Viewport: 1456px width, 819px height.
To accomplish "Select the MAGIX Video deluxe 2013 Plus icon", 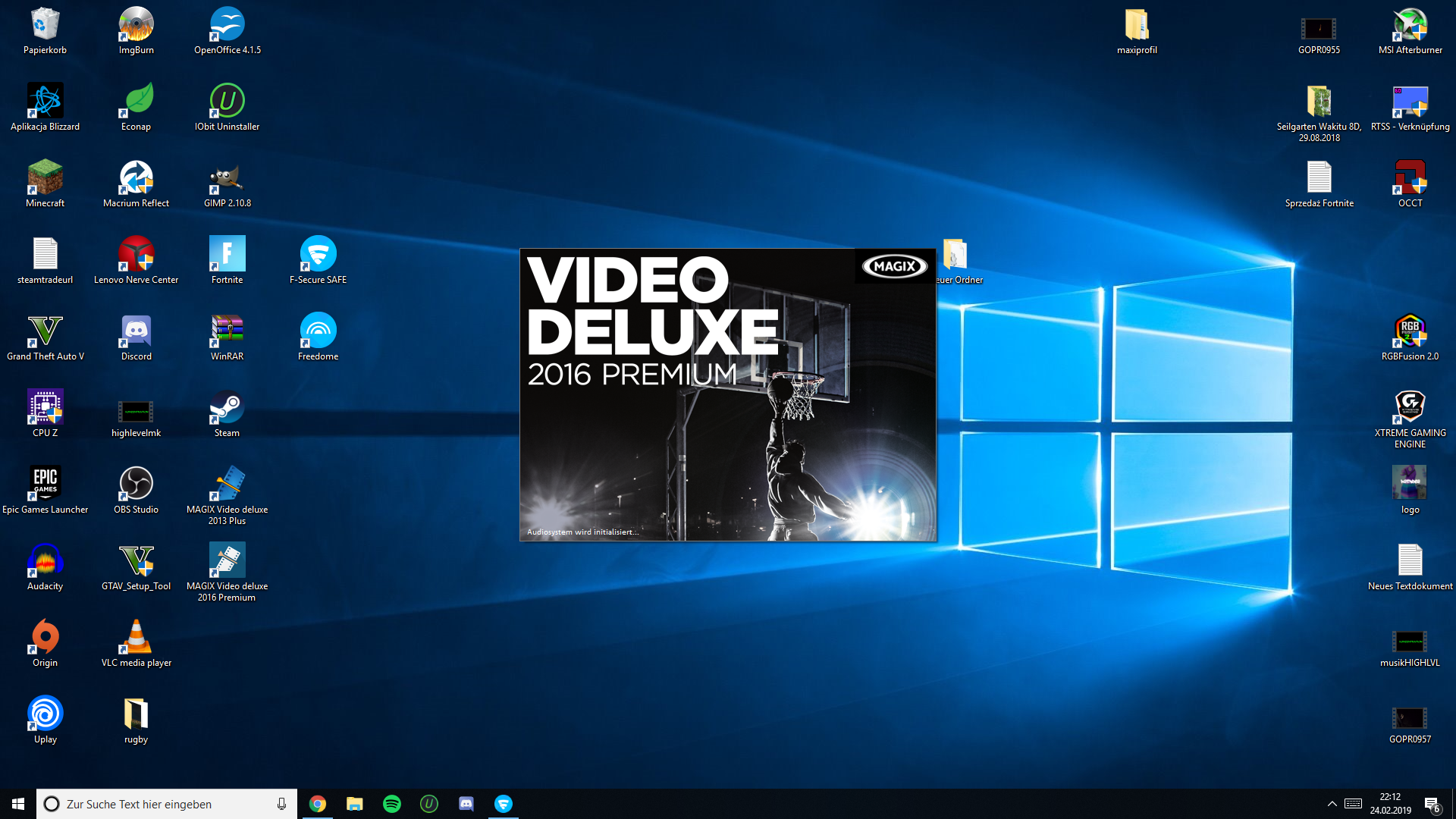I will 227,484.
